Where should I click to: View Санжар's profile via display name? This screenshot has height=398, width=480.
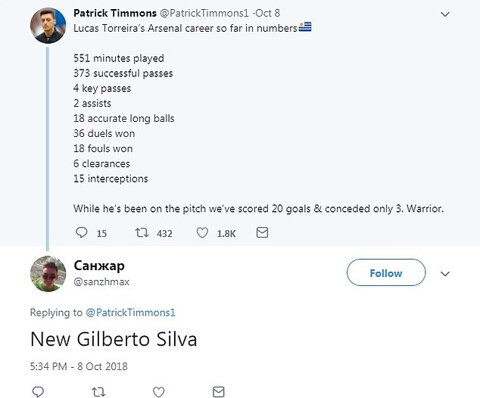99,265
